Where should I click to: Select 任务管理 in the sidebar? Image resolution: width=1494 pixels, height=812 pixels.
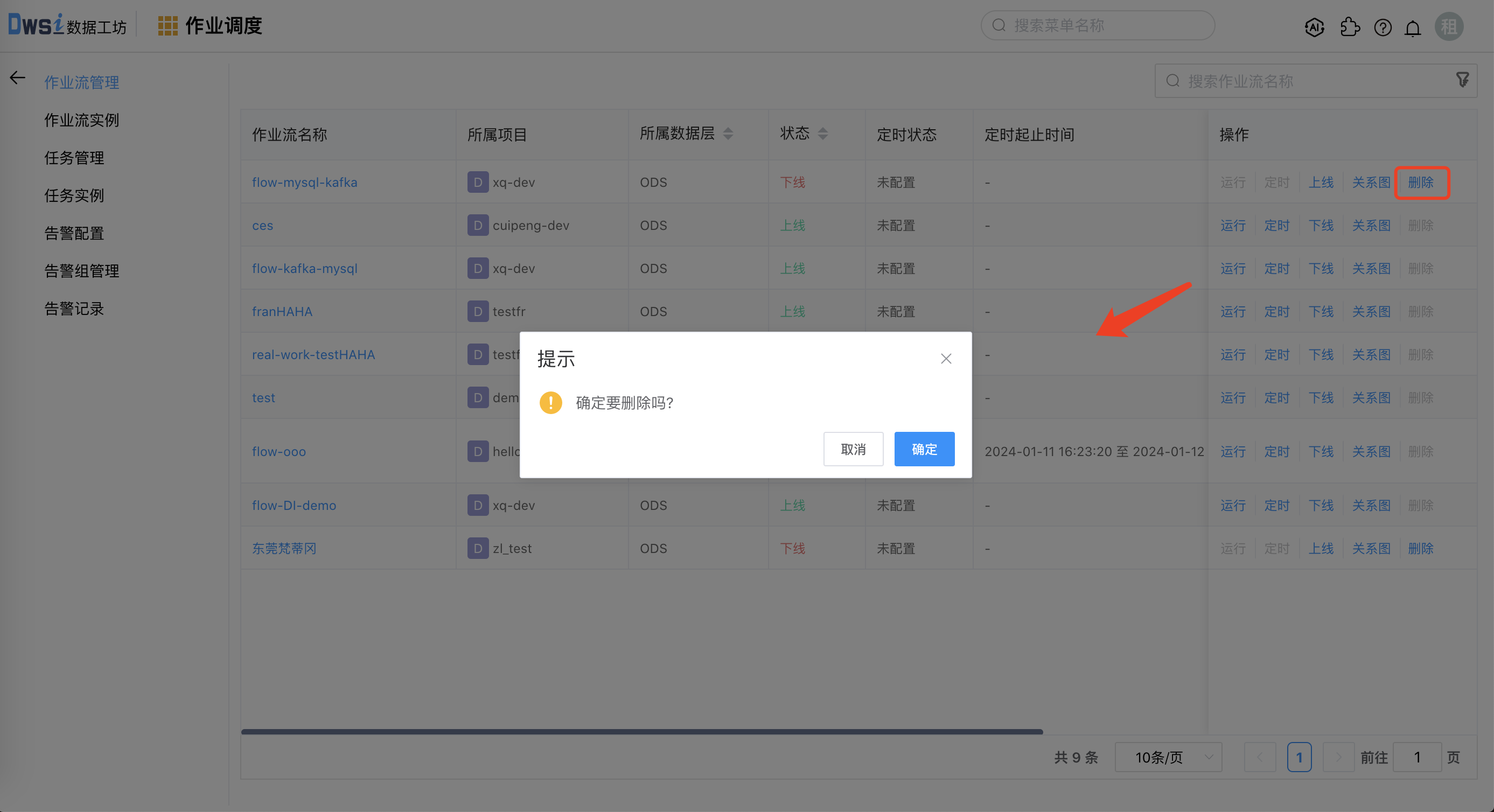(74, 158)
